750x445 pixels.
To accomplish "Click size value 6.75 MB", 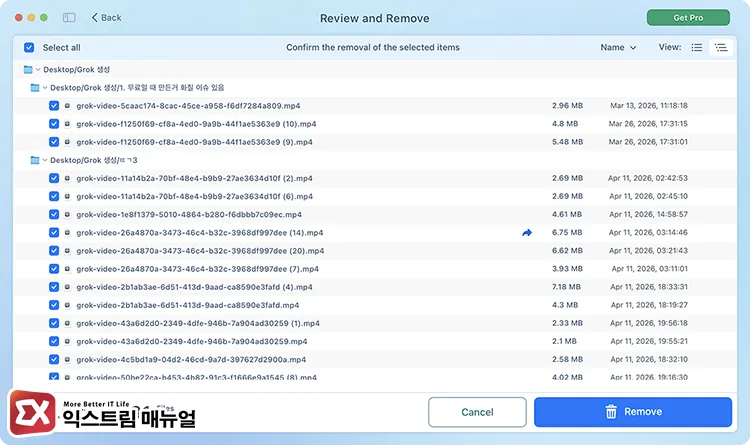I will point(567,233).
